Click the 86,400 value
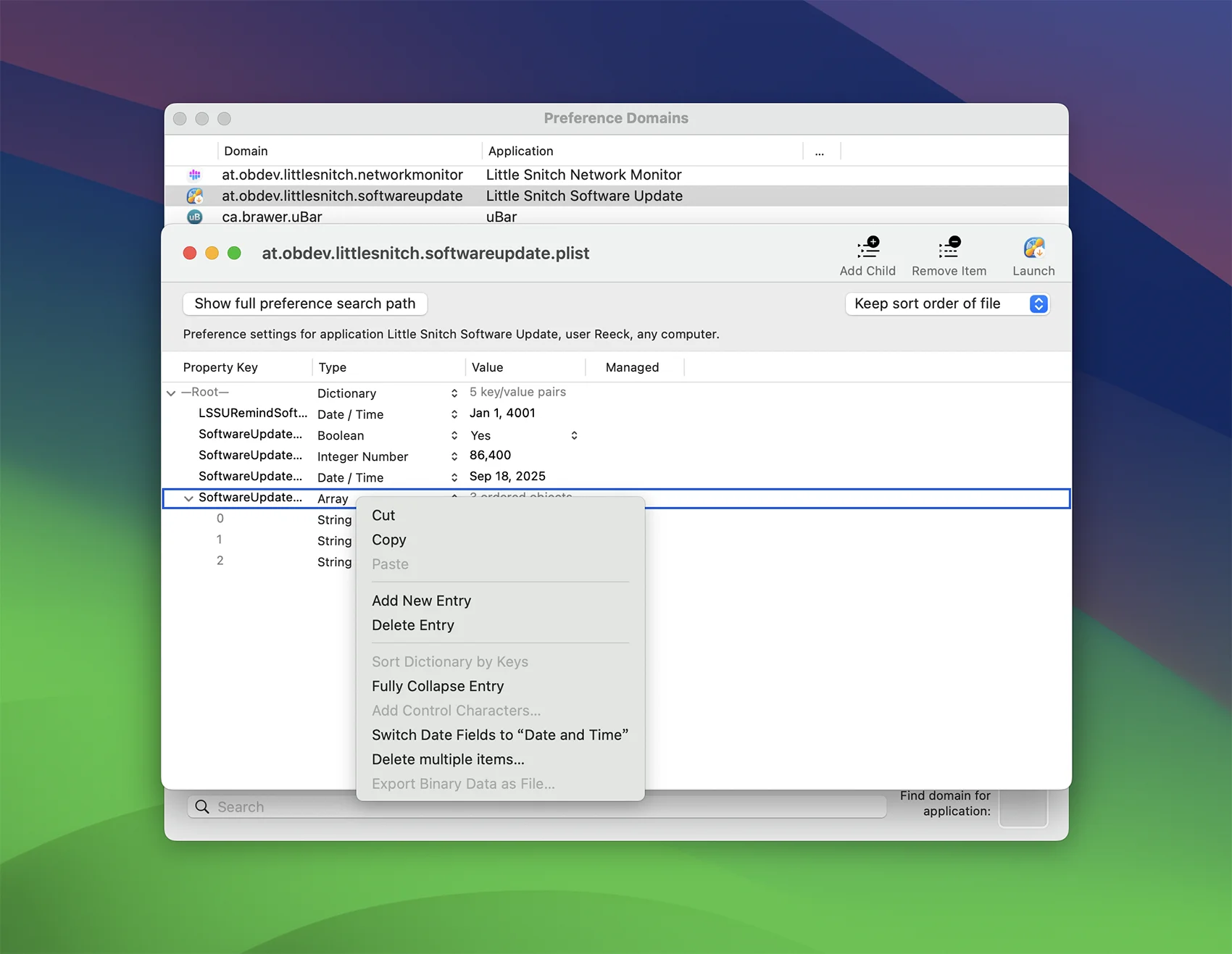 [490, 455]
